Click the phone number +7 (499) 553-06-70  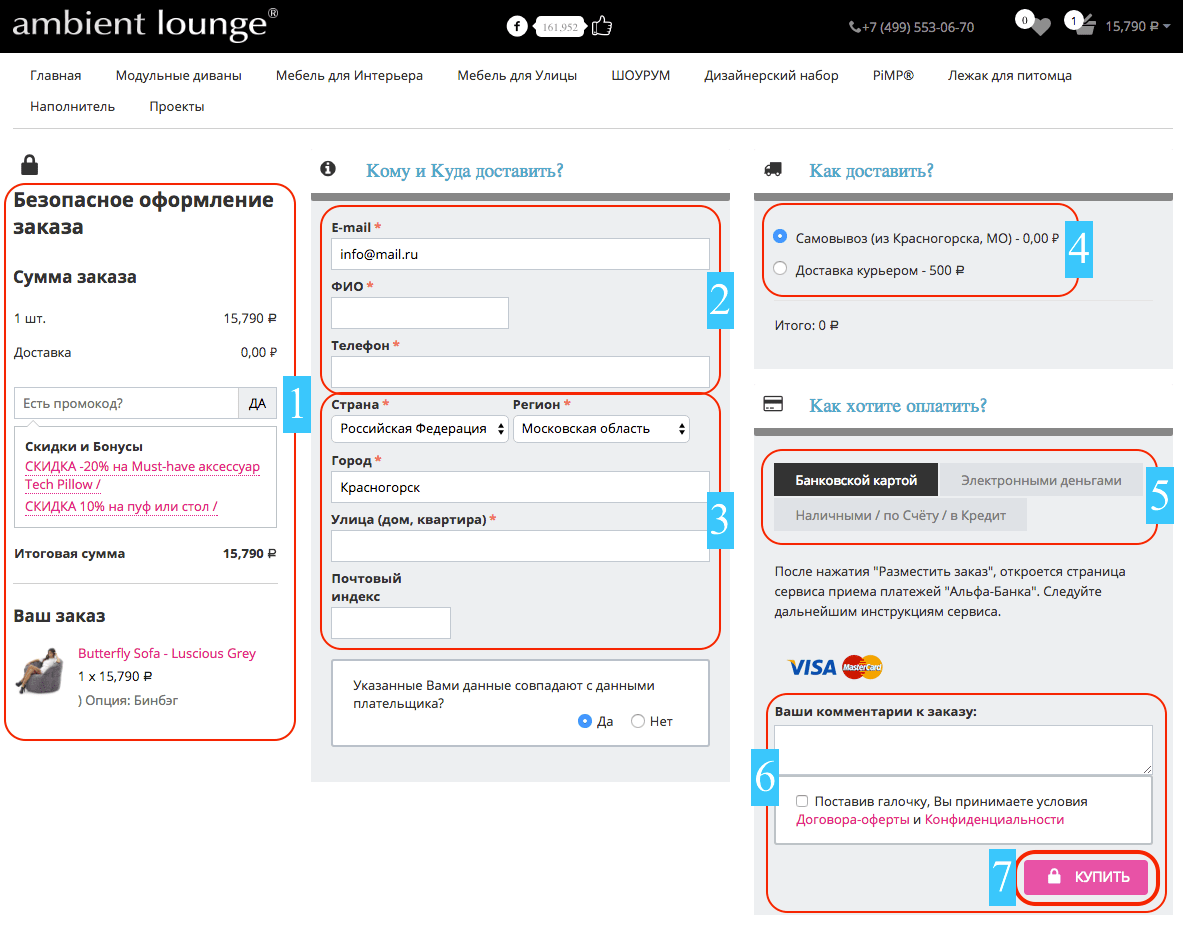[x=918, y=27]
